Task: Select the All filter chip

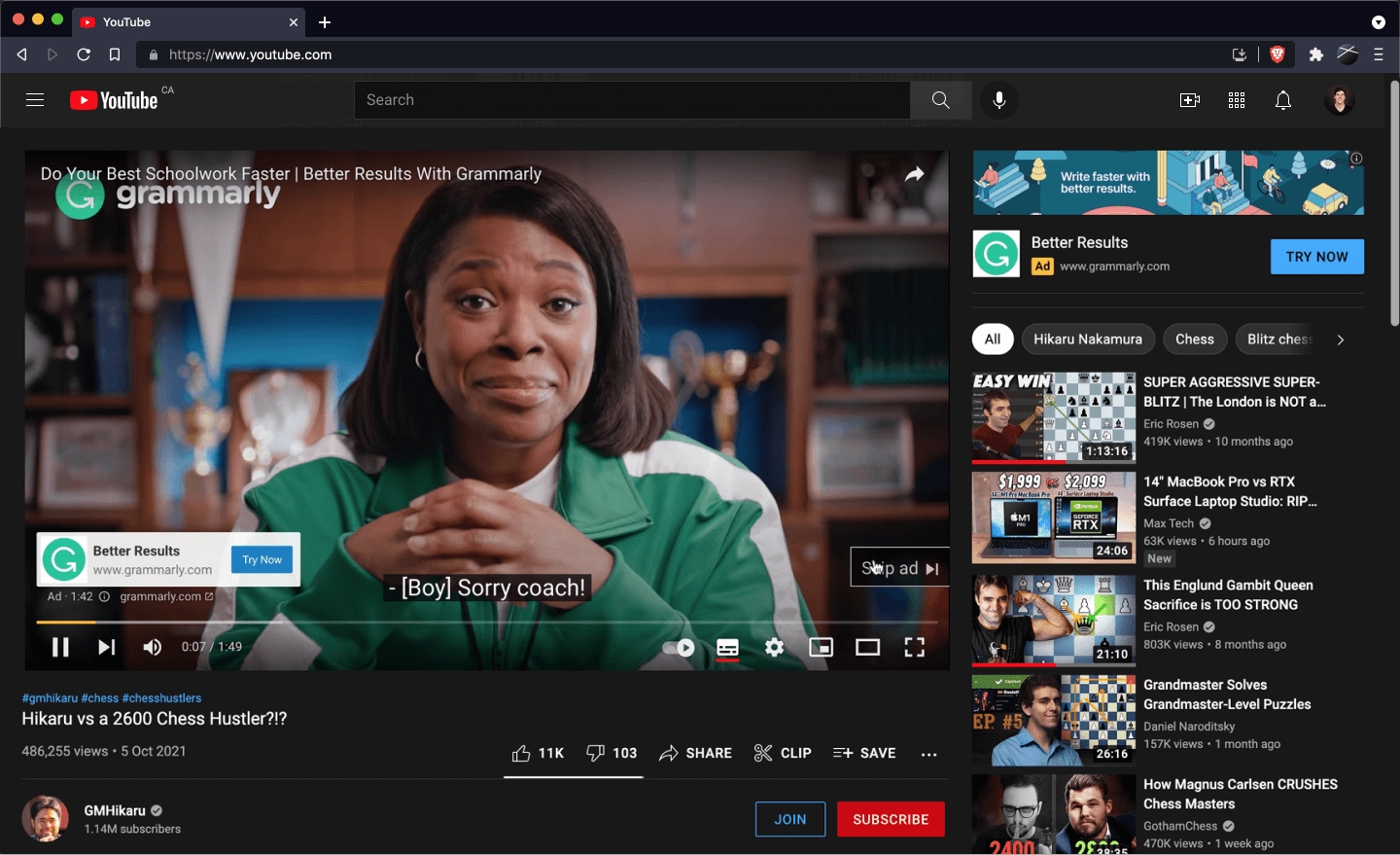Action: 993,339
